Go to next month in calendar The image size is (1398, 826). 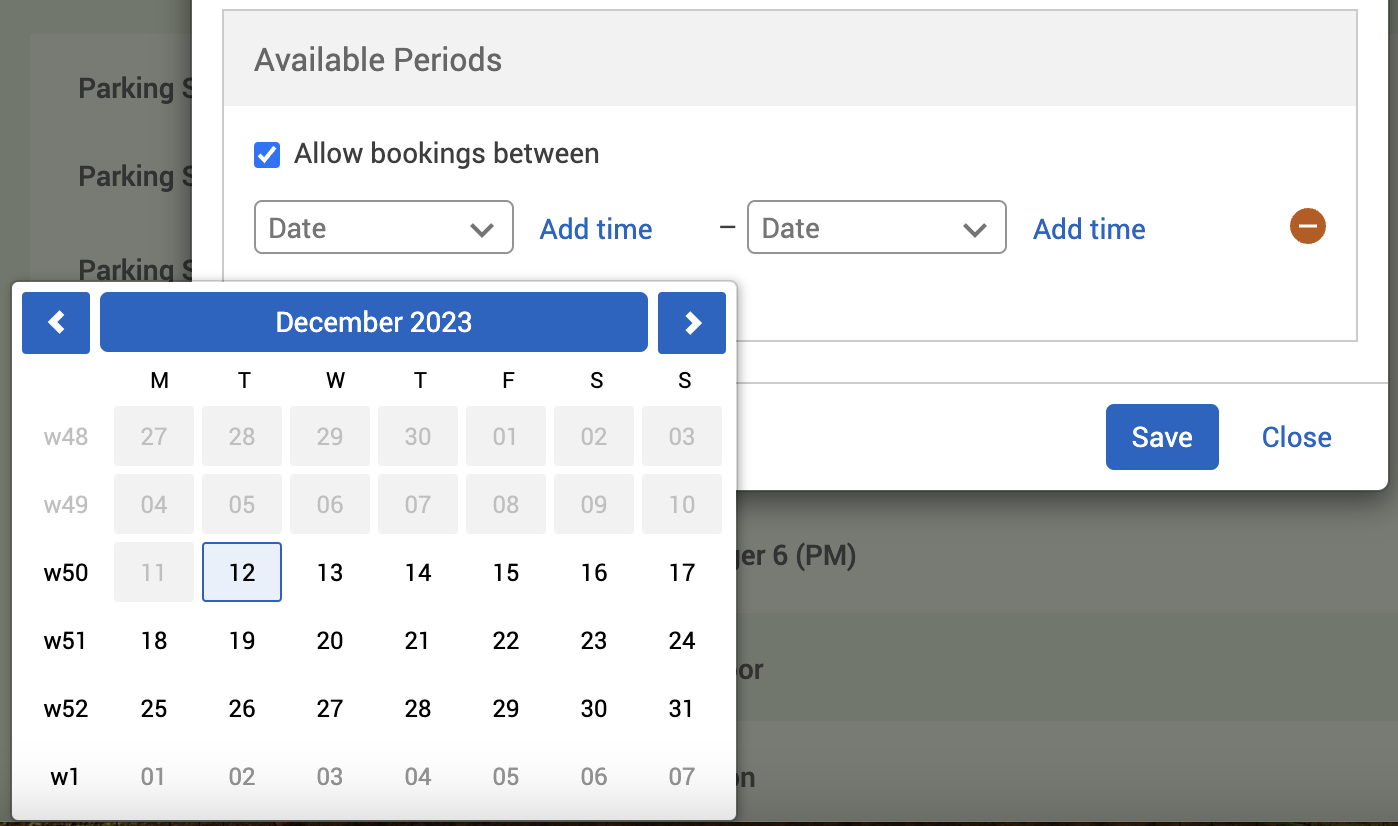coord(692,323)
